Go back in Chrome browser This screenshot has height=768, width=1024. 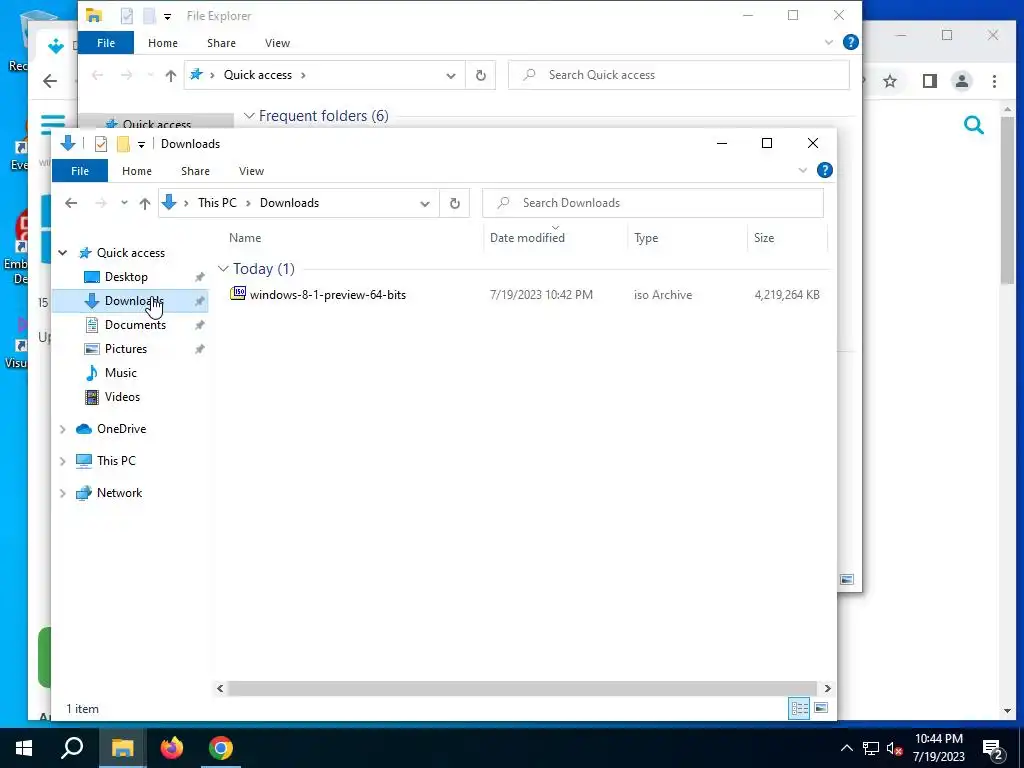(50, 81)
